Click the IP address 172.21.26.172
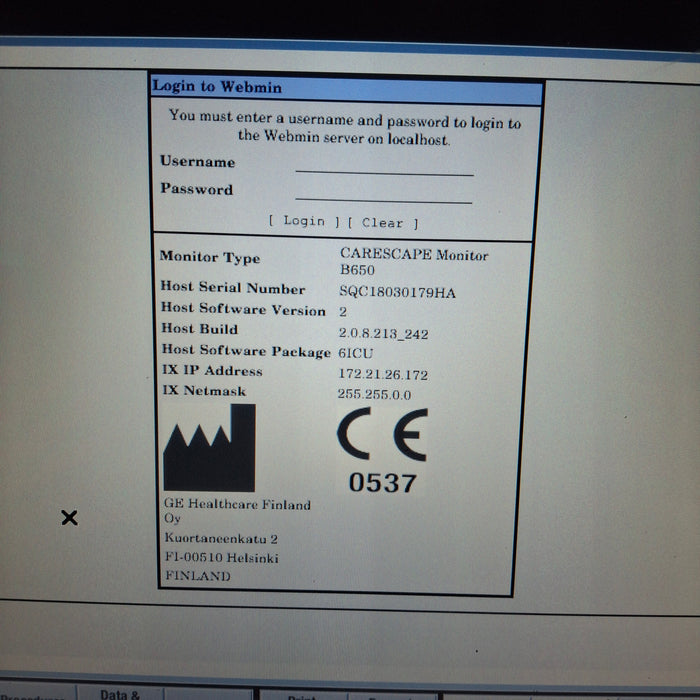This screenshot has height=700, width=700. (383, 374)
